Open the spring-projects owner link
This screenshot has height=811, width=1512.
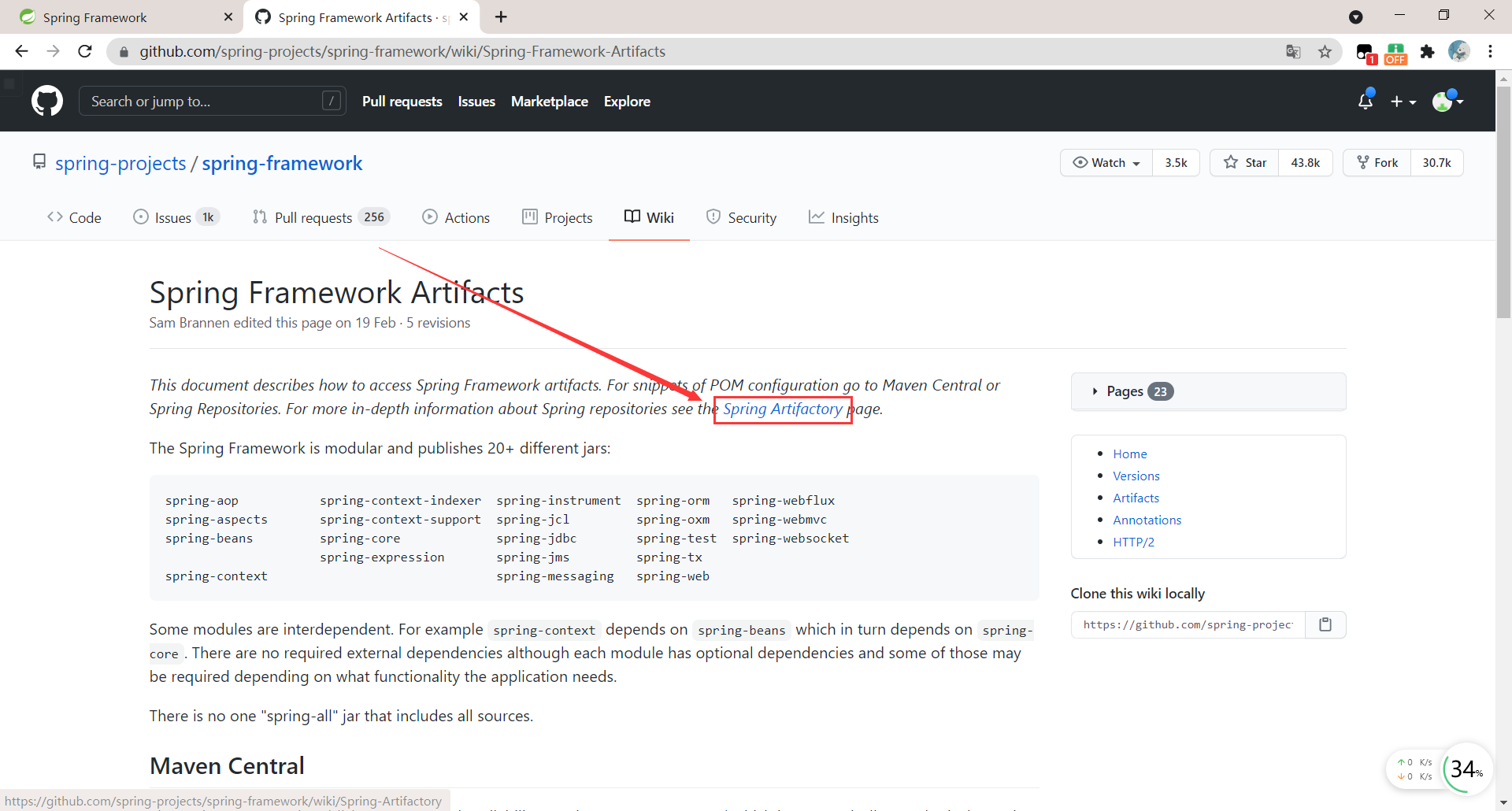point(120,163)
